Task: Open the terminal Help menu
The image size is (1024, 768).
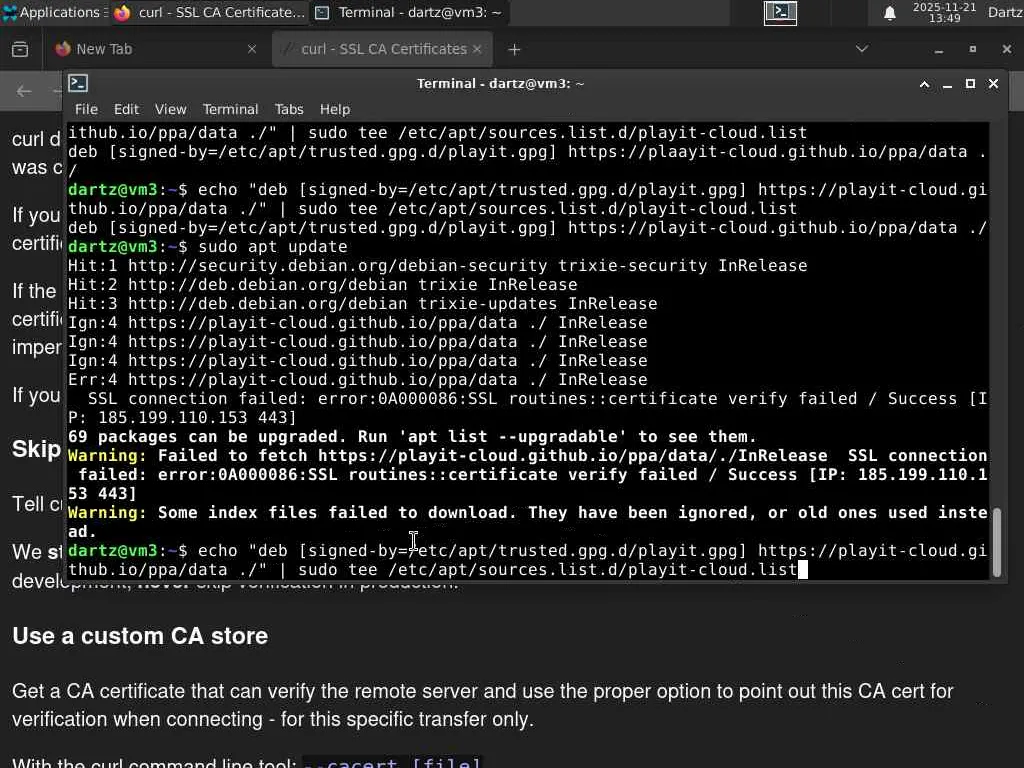Action: click(x=335, y=109)
